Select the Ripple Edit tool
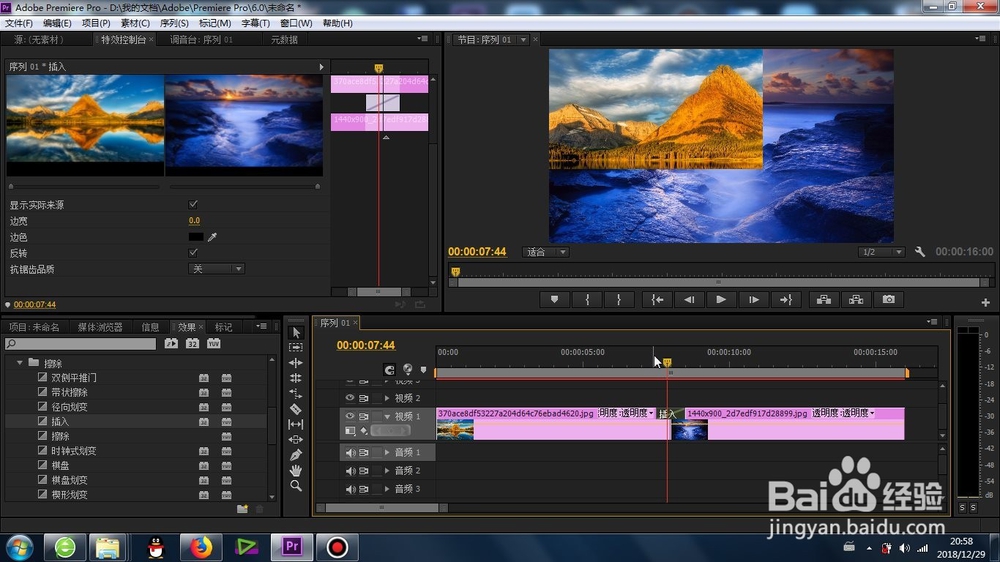This screenshot has width=1000, height=562. (296, 363)
